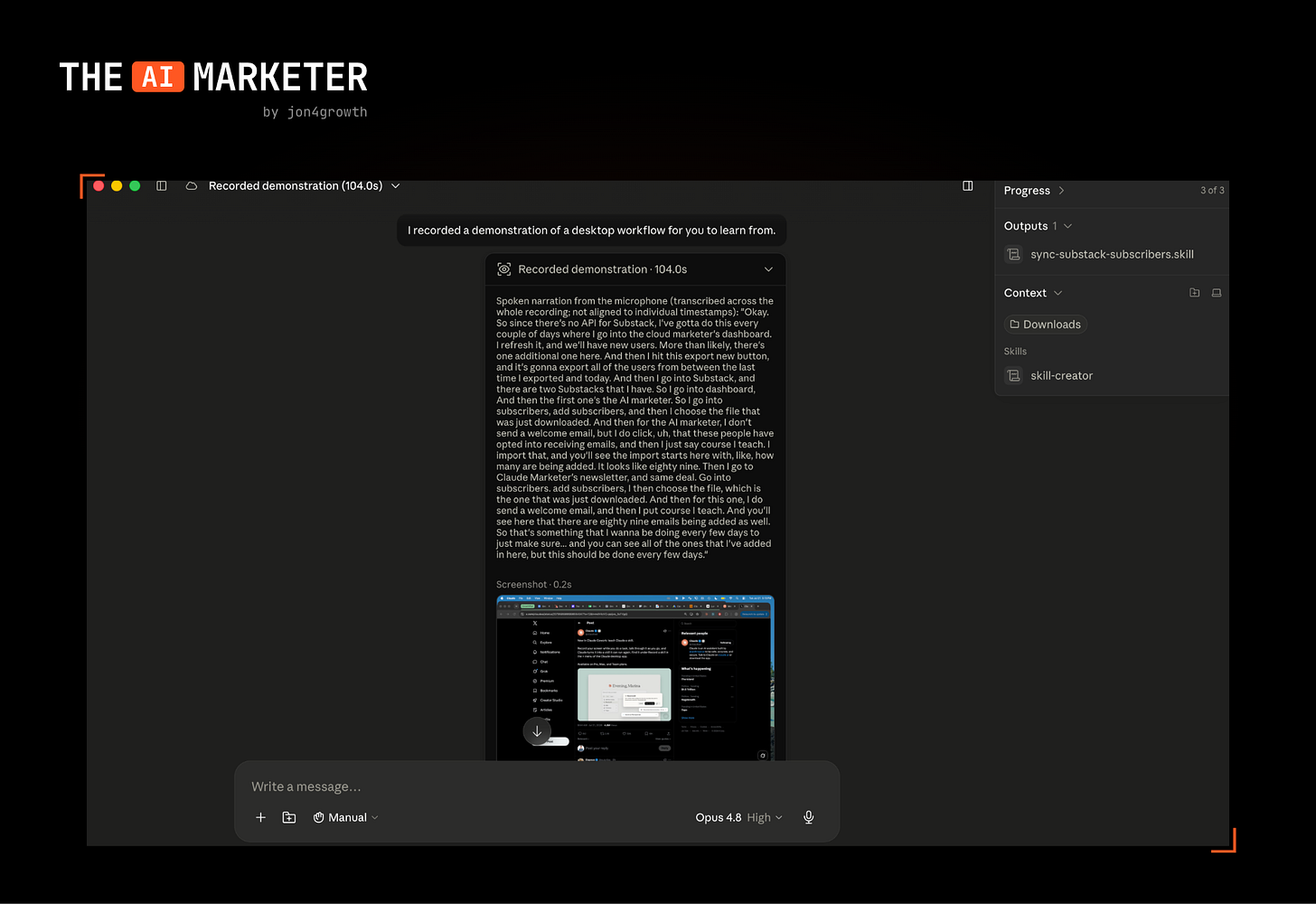Click the 'Screenshot · 0.2s' label
The image size is (1316, 904).
tap(533, 585)
